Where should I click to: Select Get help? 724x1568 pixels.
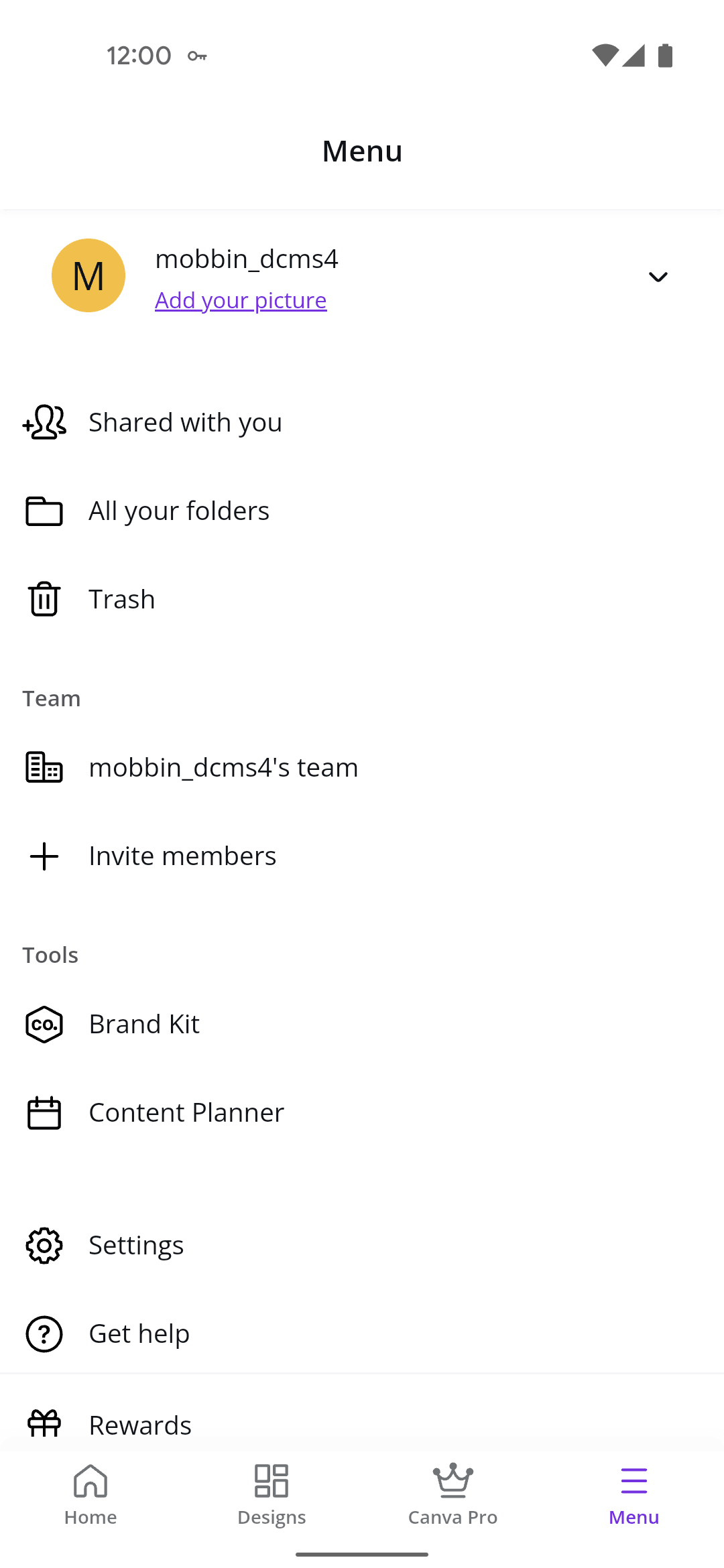(x=362, y=1333)
